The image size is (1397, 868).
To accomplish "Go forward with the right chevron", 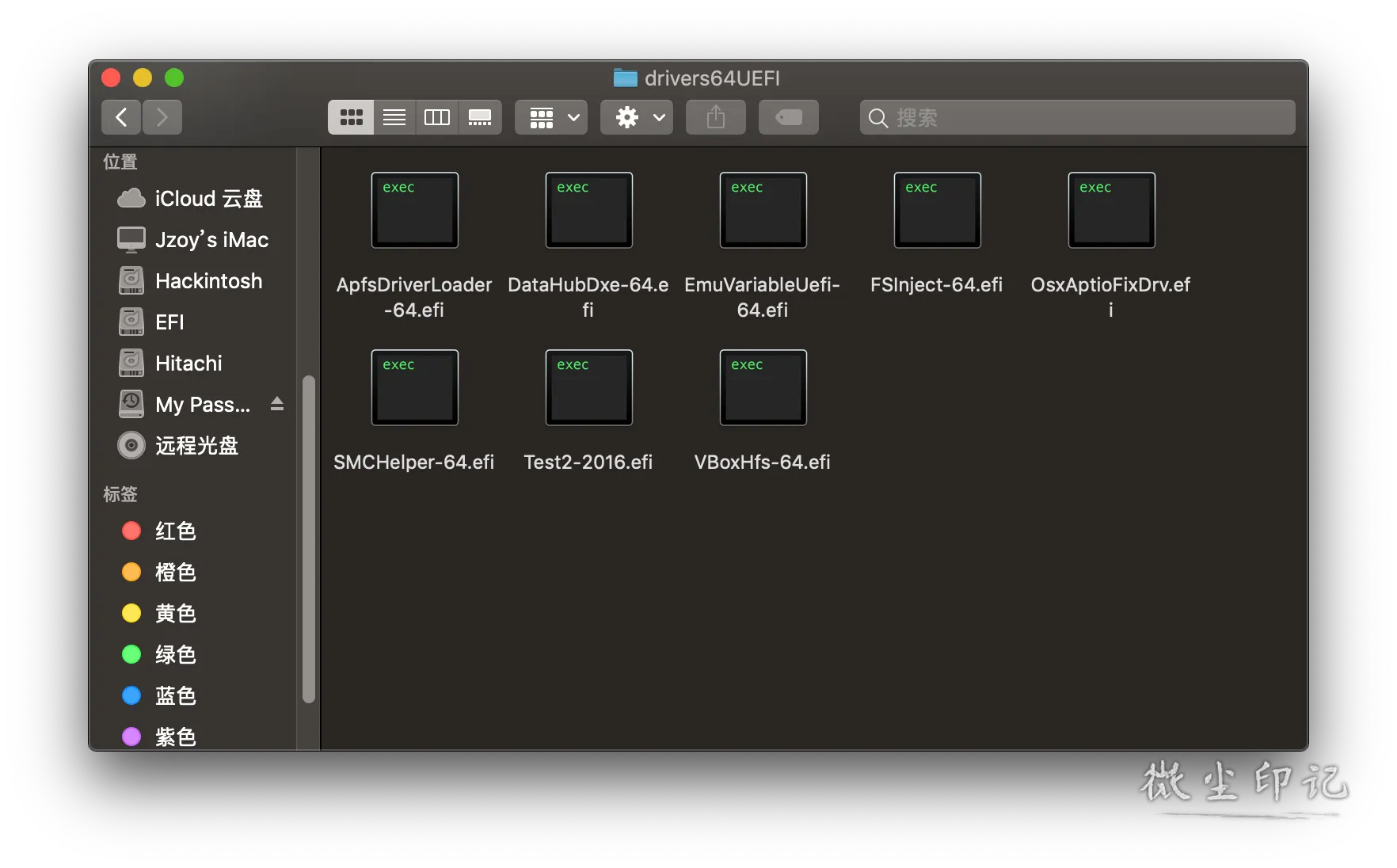I will (x=162, y=117).
